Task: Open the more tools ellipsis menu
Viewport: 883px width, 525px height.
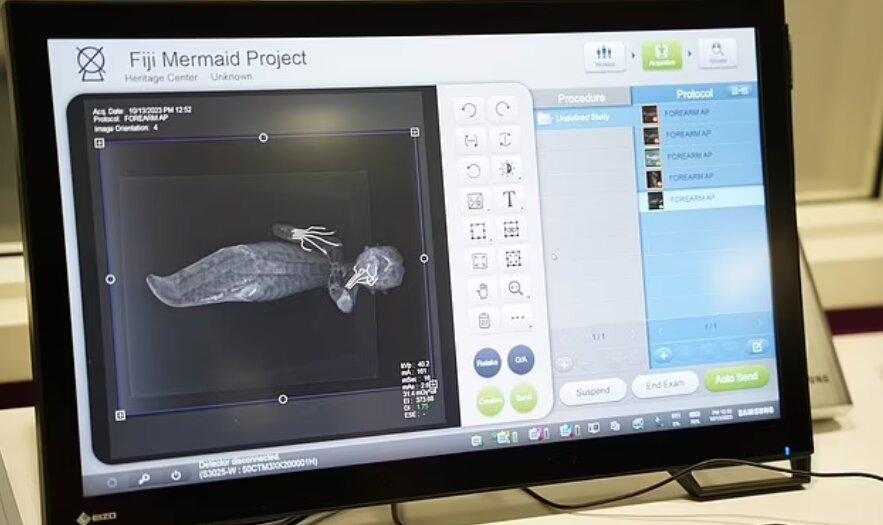Action: [x=517, y=319]
